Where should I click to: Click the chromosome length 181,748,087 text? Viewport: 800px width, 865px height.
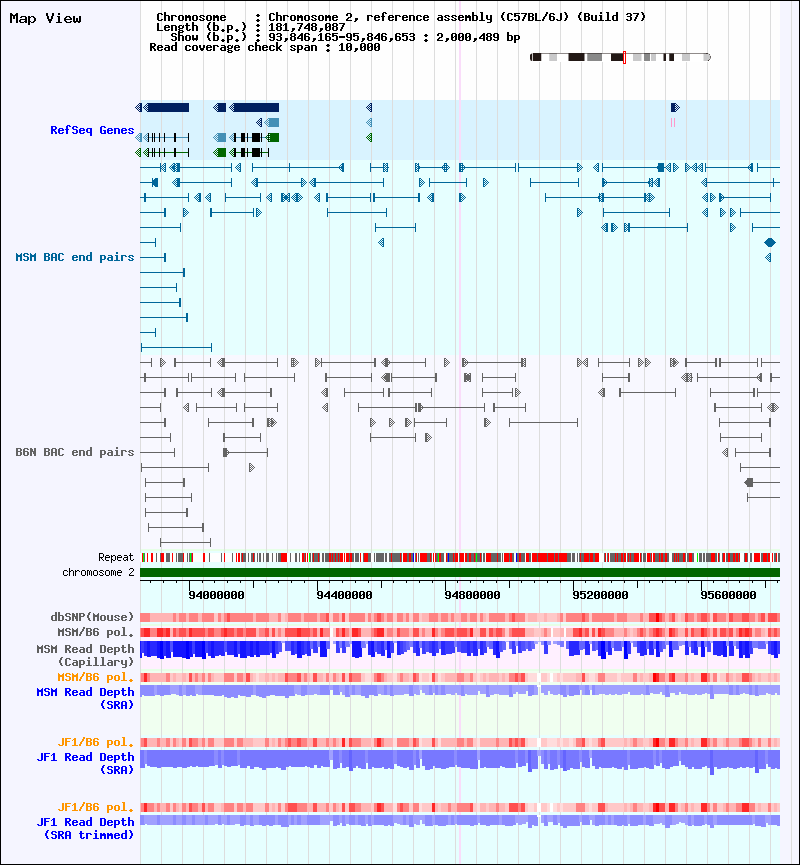coord(307,28)
